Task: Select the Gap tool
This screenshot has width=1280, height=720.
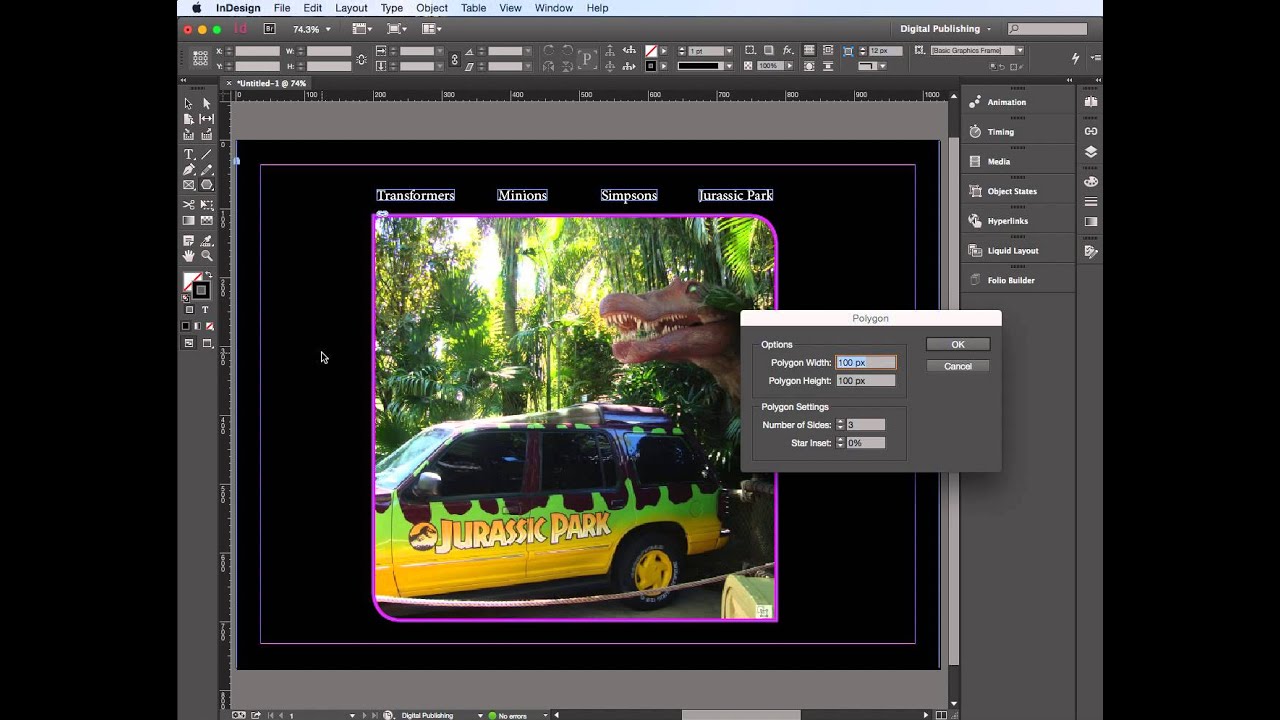Action: (206, 119)
